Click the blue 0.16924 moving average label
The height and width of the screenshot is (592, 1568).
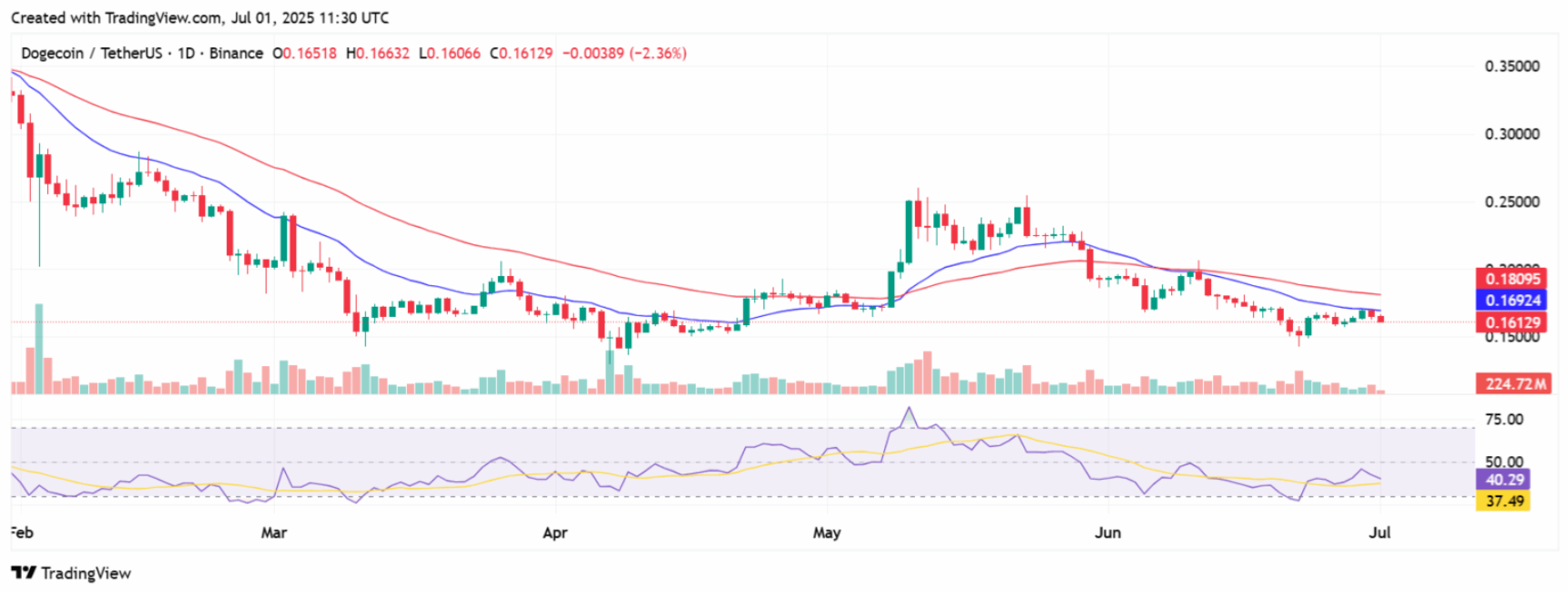point(1512,300)
